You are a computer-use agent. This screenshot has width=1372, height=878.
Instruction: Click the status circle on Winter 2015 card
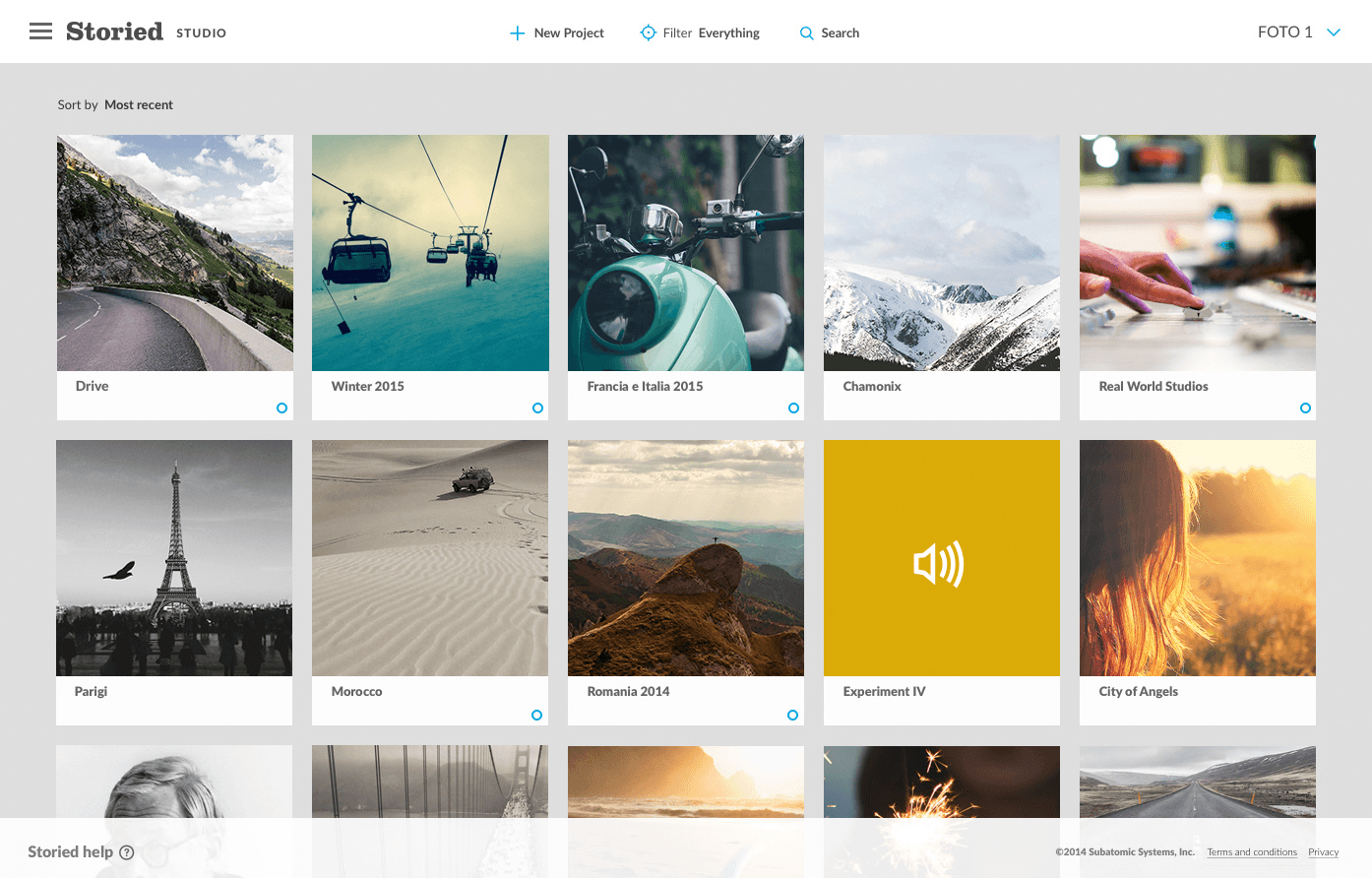click(537, 408)
